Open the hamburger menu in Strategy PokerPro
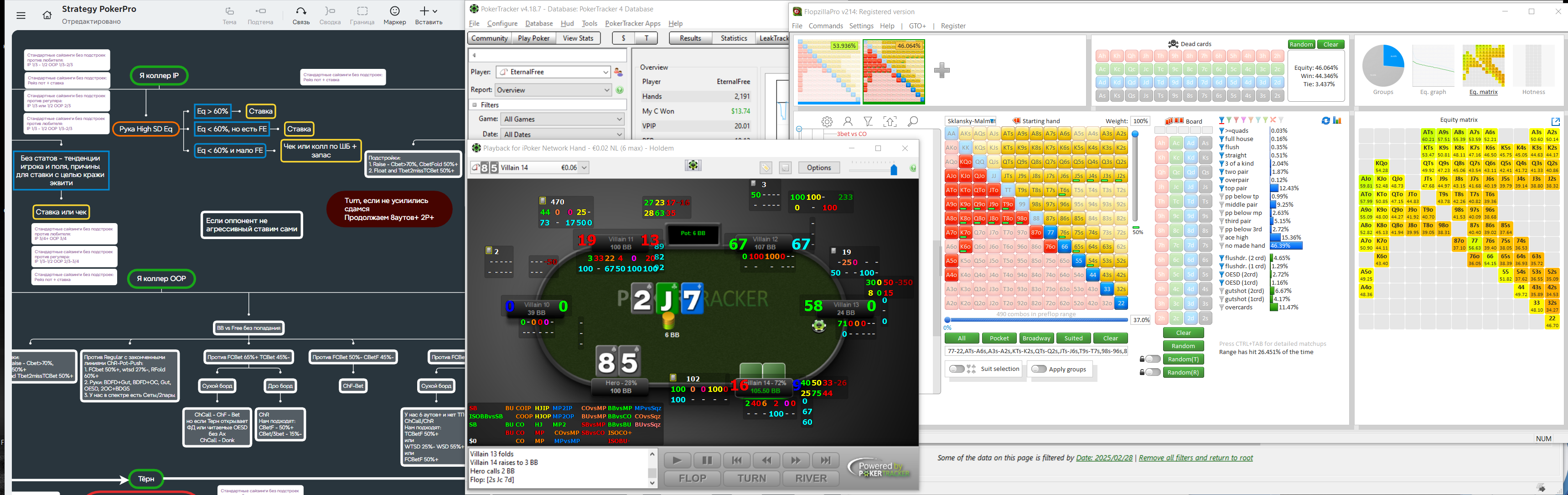 (21, 15)
